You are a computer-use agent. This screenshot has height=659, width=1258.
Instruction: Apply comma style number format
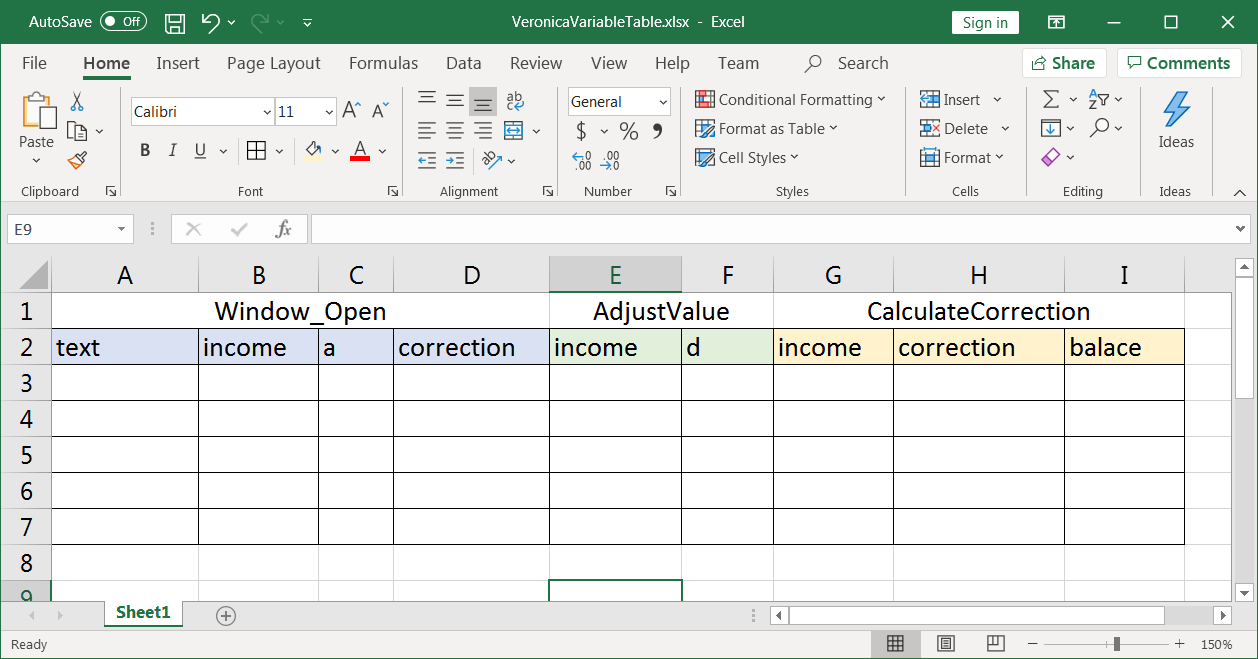pyautogui.click(x=657, y=131)
